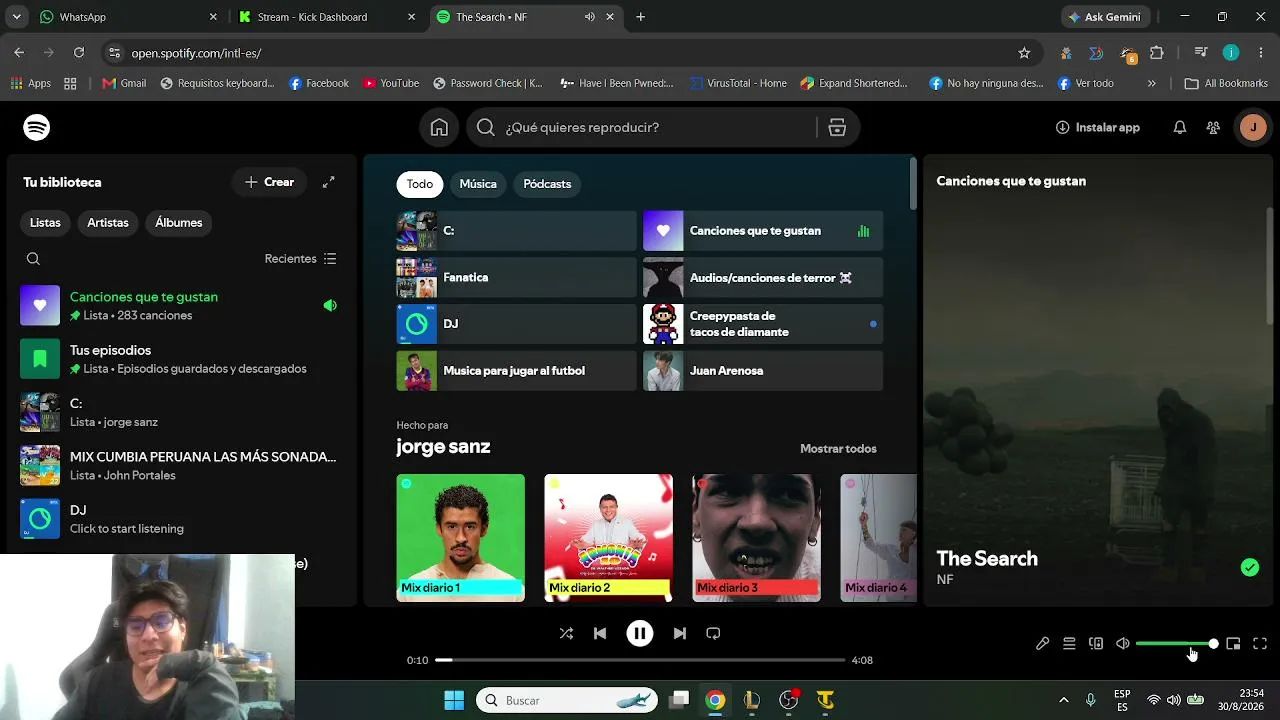Open the Fanatica shortcut card
1280x720 pixels.
tap(516, 277)
